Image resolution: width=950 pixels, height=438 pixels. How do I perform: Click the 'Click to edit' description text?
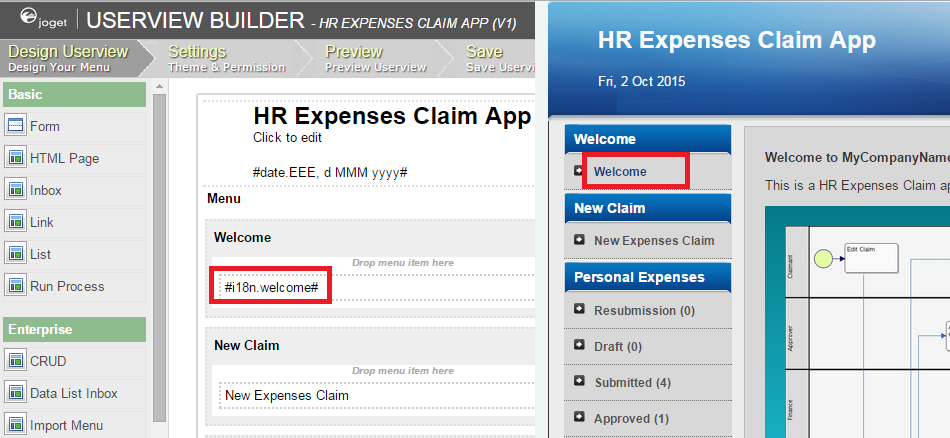(287, 138)
